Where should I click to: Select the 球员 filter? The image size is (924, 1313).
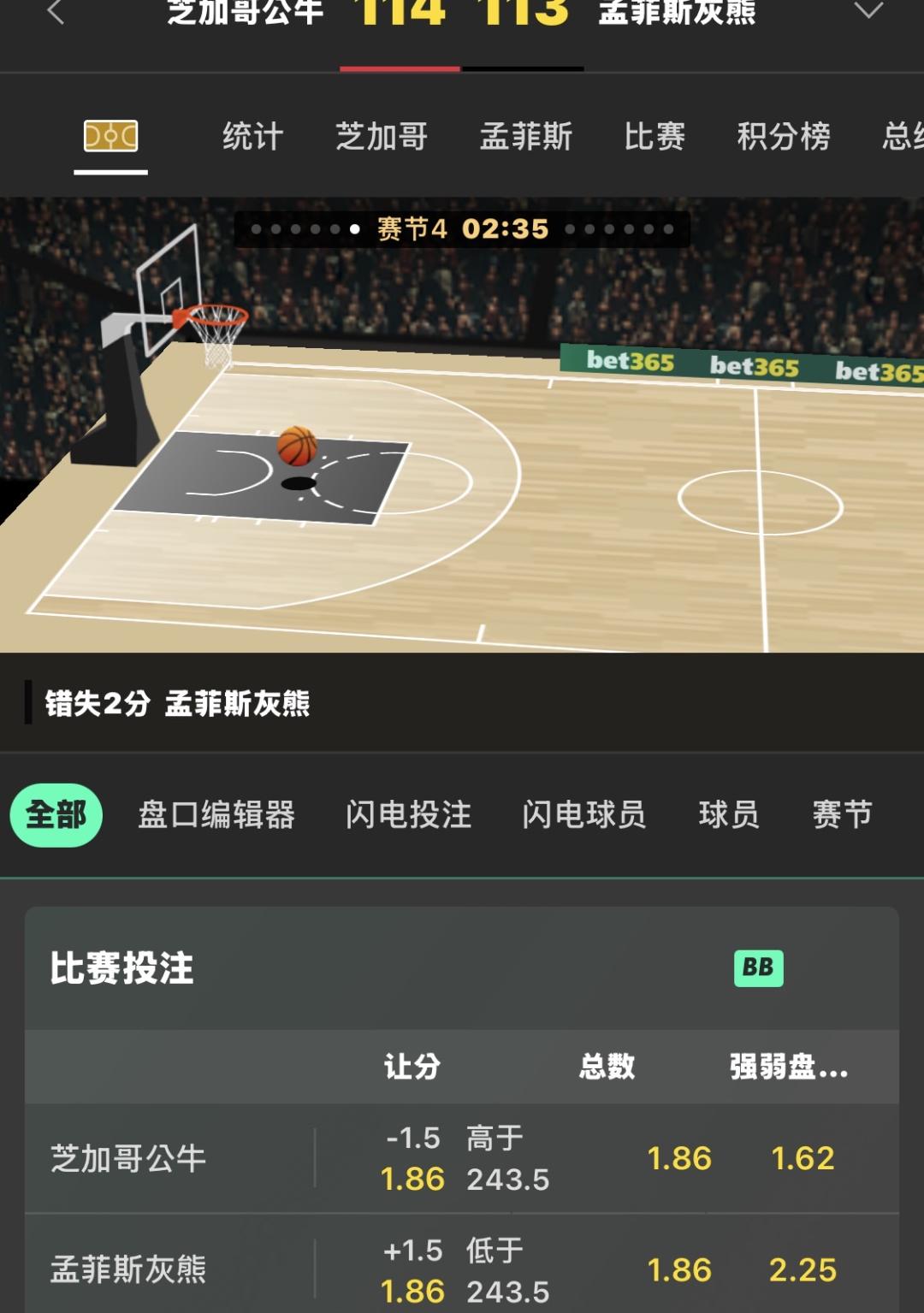point(729,815)
